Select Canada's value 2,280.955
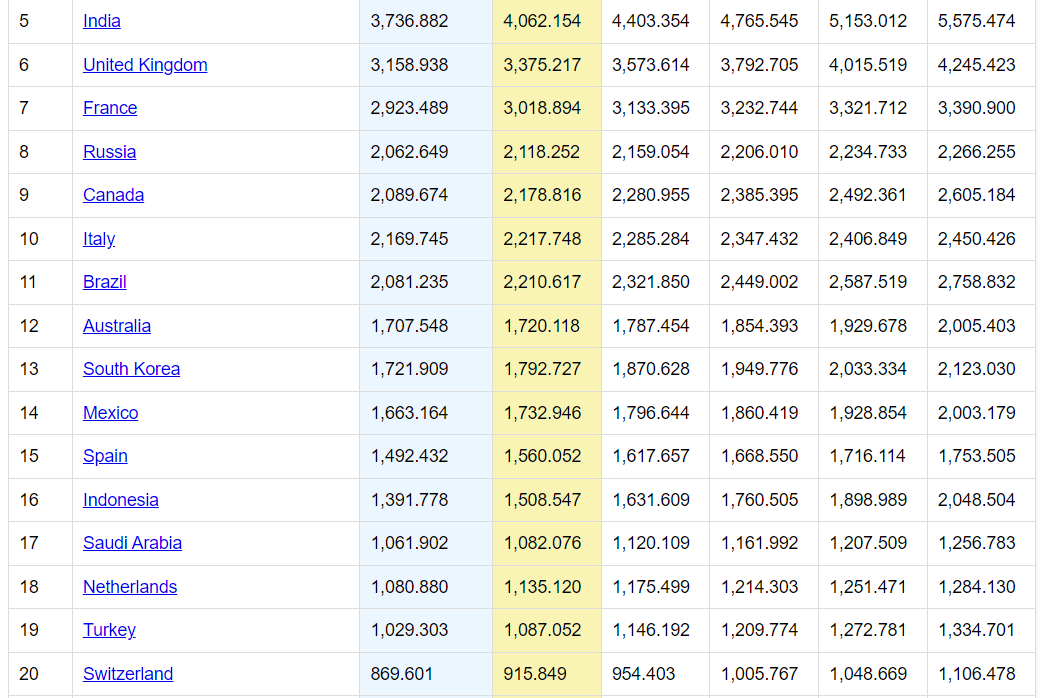The width and height of the screenshot is (1046, 698). coord(650,195)
